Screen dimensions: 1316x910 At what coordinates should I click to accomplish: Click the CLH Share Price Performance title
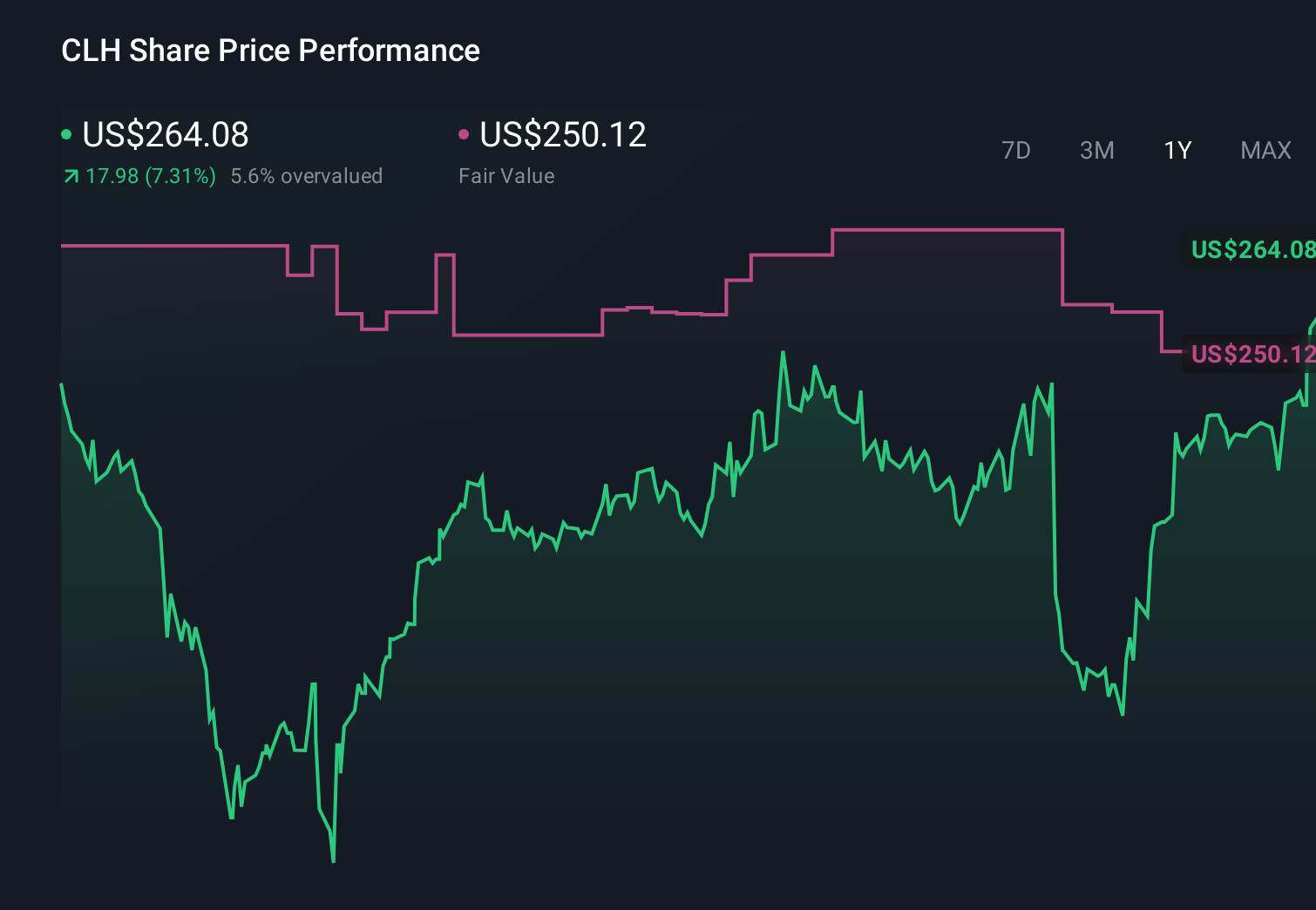click(x=269, y=51)
